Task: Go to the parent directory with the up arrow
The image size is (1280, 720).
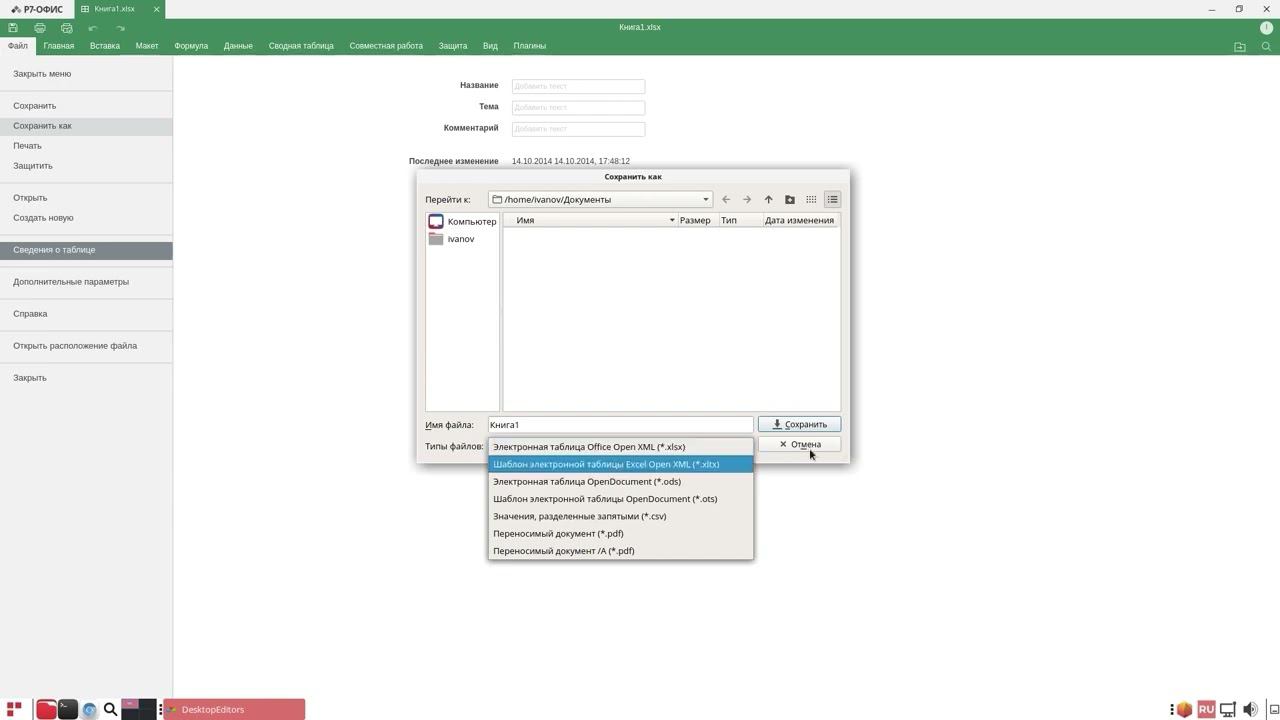Action: (x=768, y=199)
